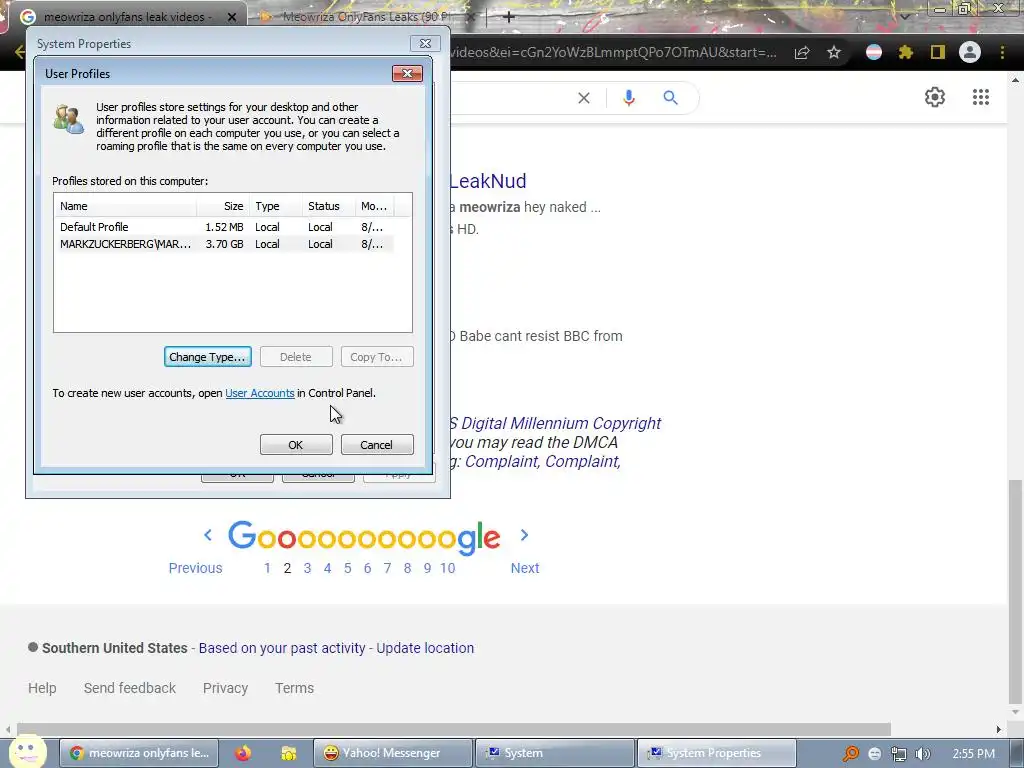Switch to System taskbar window
Image resolution: width=1024 pixels, height=768 pixels.
click(555, 753)
